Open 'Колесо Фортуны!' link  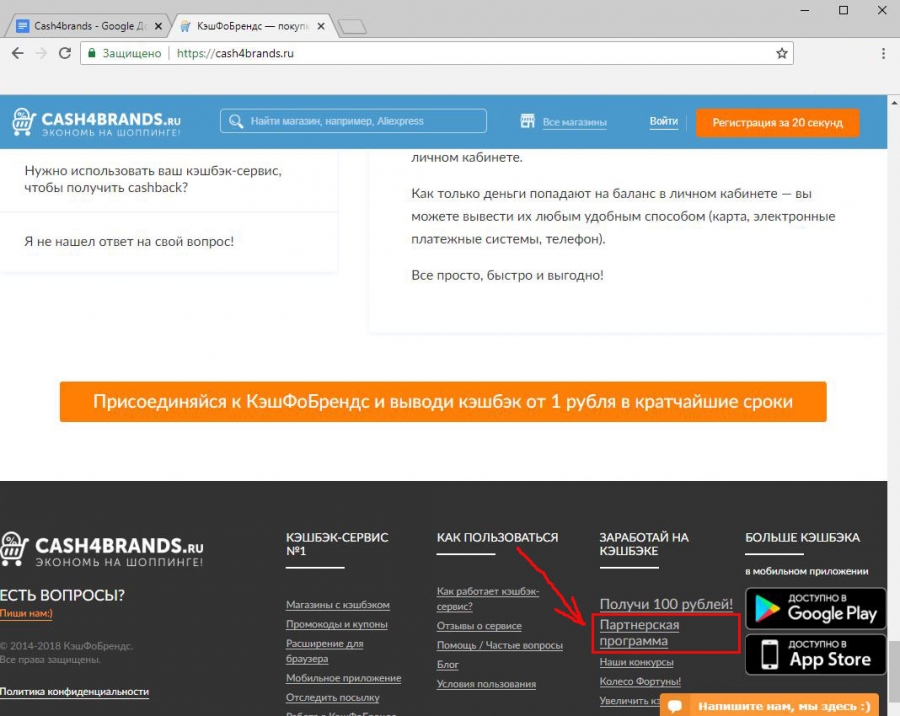click(x=640, y=682)
